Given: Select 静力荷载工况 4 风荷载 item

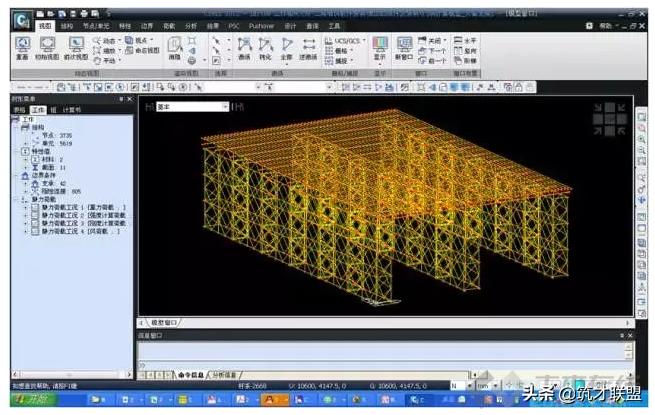Looking at the screenshot, I should 80,231.
